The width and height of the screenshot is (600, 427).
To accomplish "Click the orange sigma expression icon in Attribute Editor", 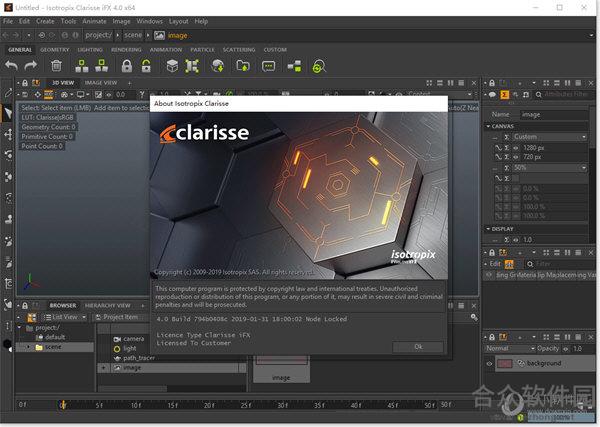I will tap(505, 94).
